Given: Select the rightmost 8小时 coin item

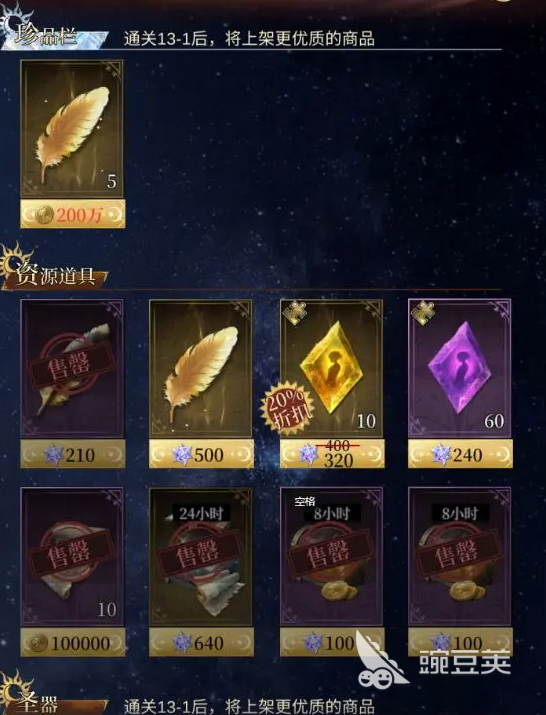Looking at the screenshot, I should coord(460,556).
